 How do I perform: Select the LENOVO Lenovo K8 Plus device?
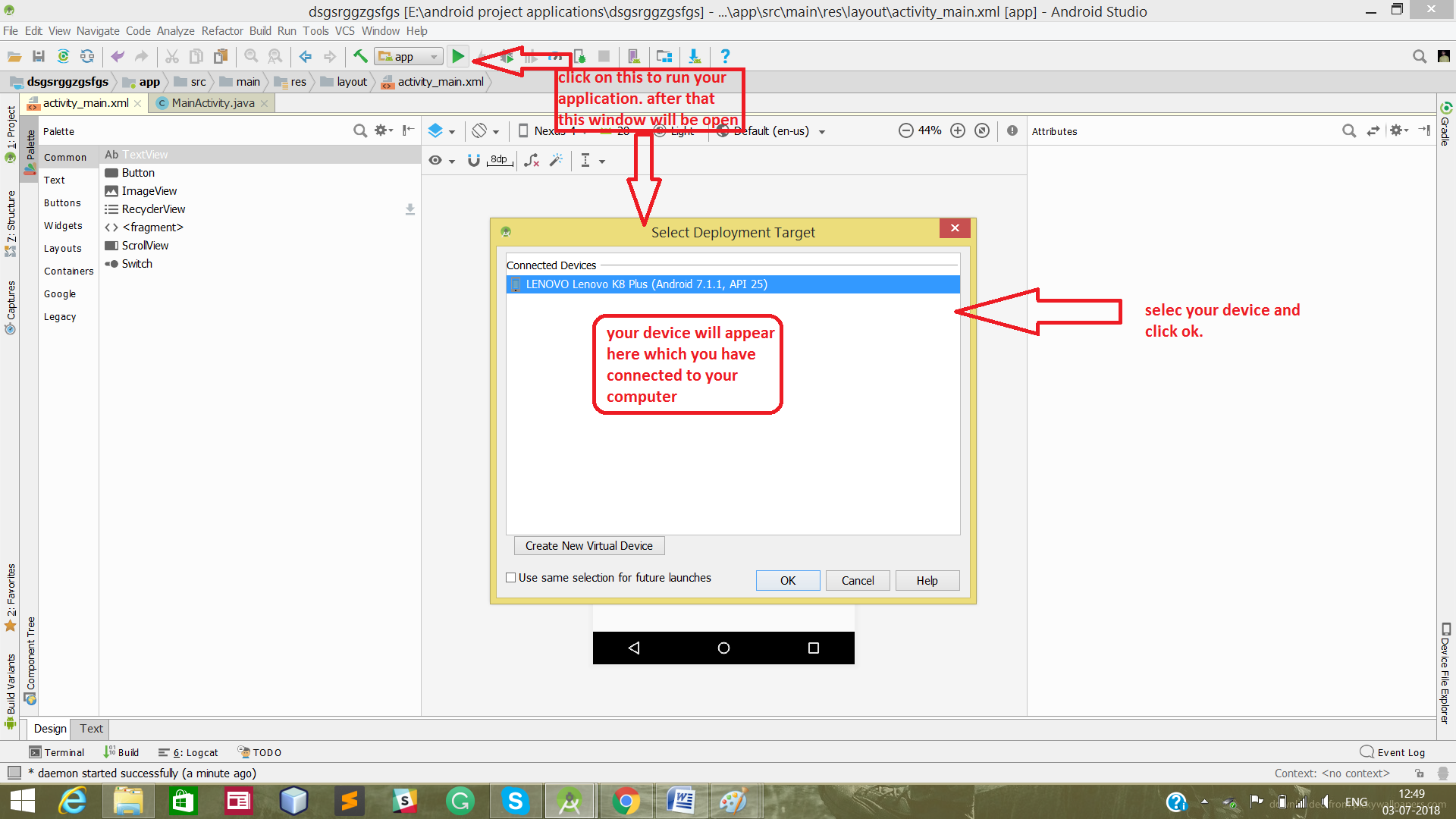coord(733,284)
